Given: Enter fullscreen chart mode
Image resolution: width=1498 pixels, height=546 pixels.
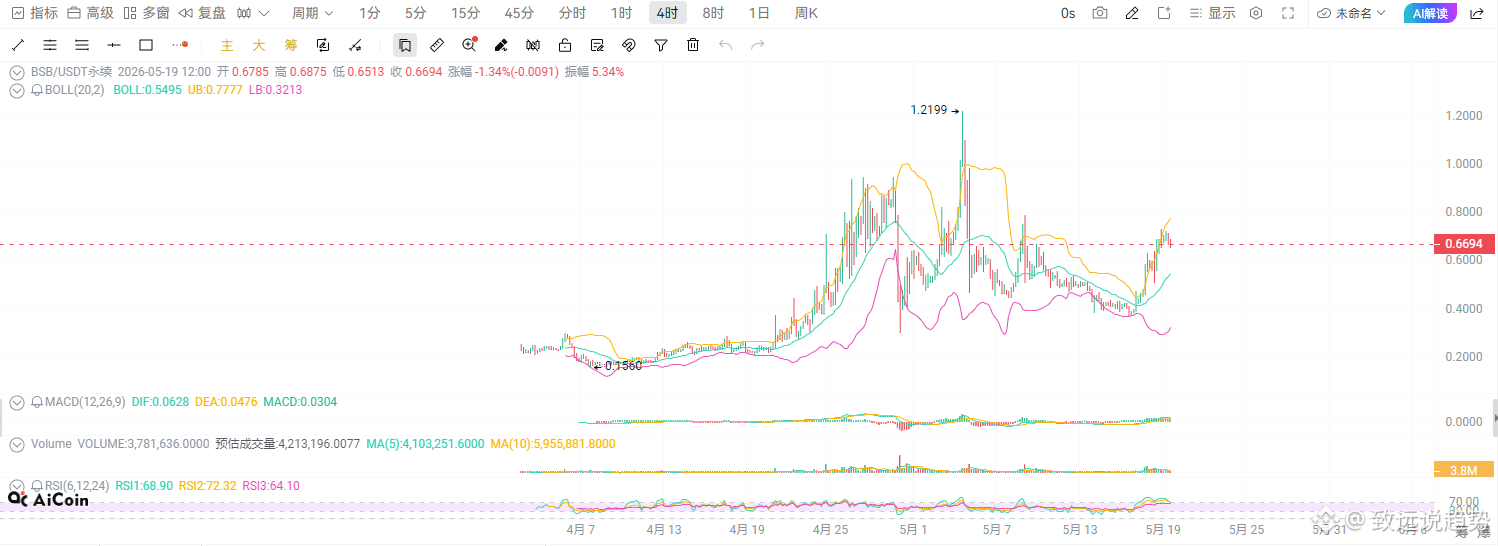Looking at the screenshot, I should (1288, 13).
